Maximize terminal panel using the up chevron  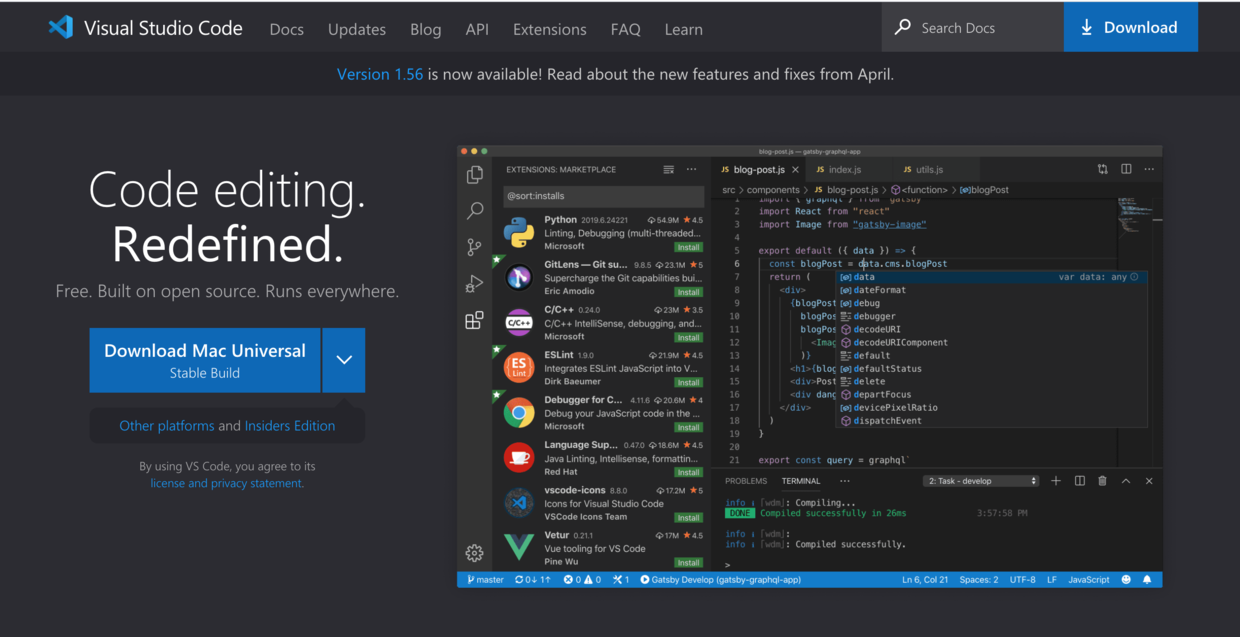(1126, 481)
